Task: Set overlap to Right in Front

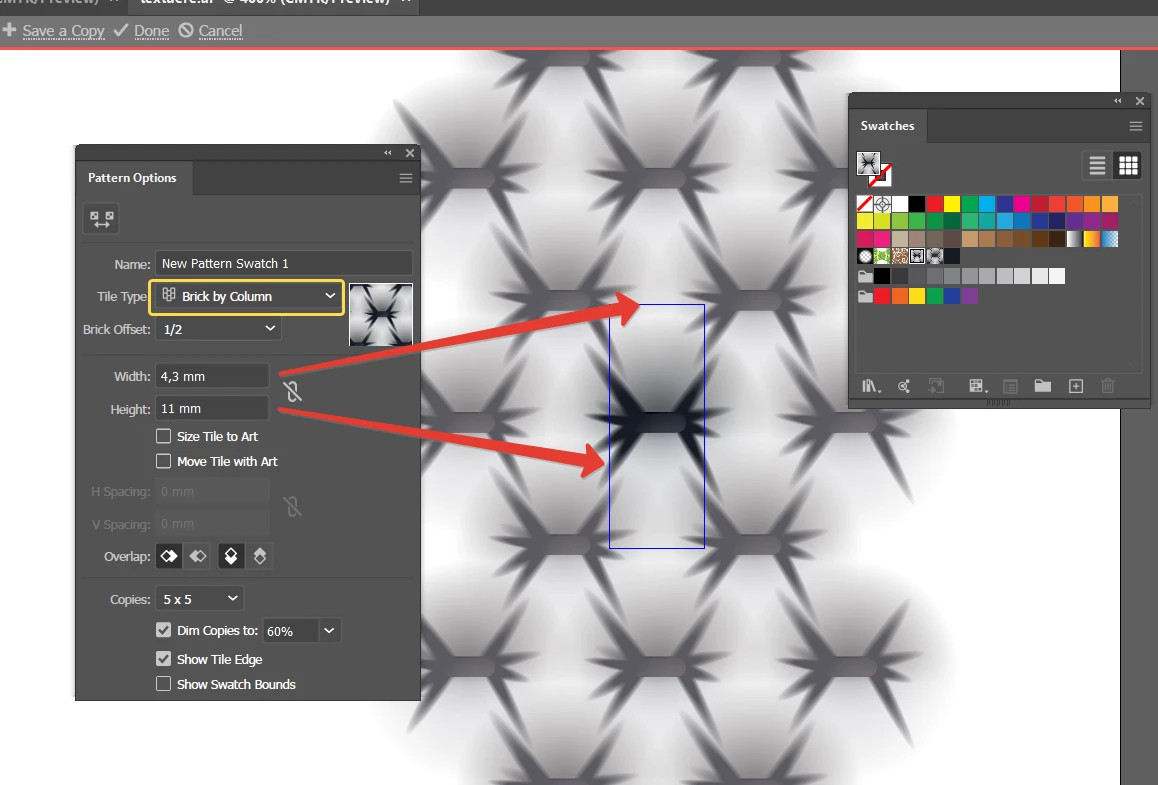Action: tap(198, 556)
